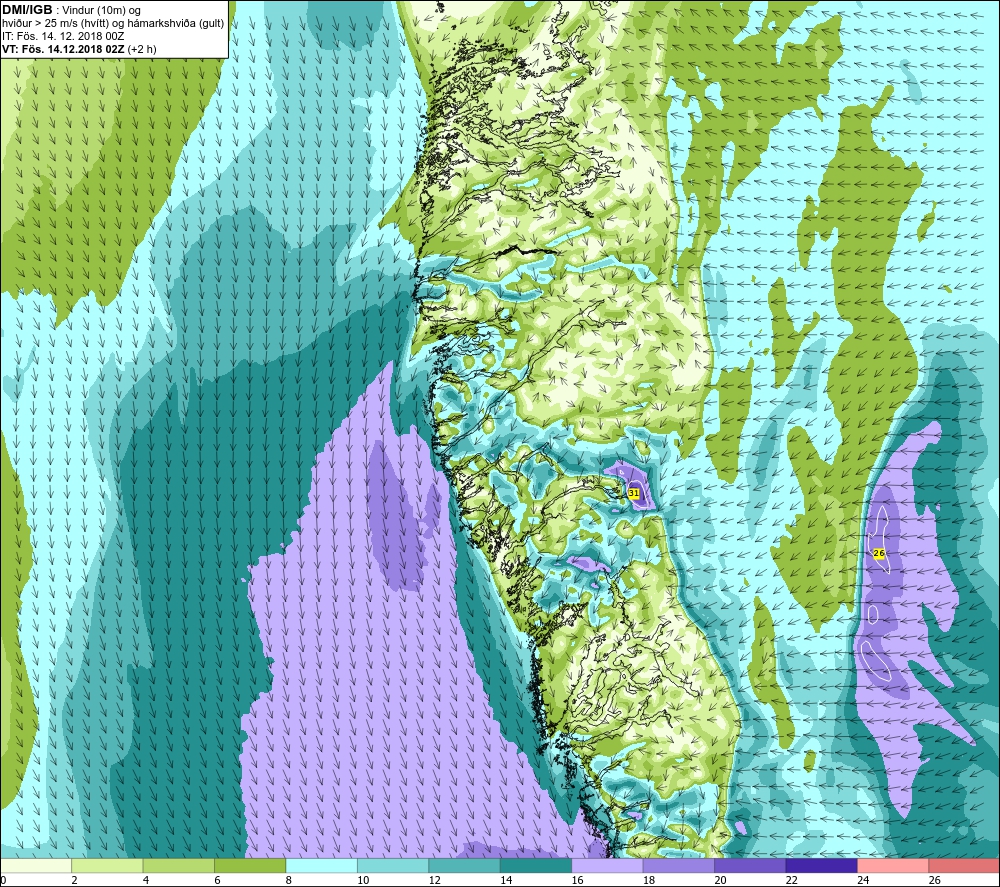Image resolution: width=1000 pixels, height=887 pixels.
Task: Pick the light yellow-green 2–4 m/s legend swatch
Action: click(x=107, y=865)
